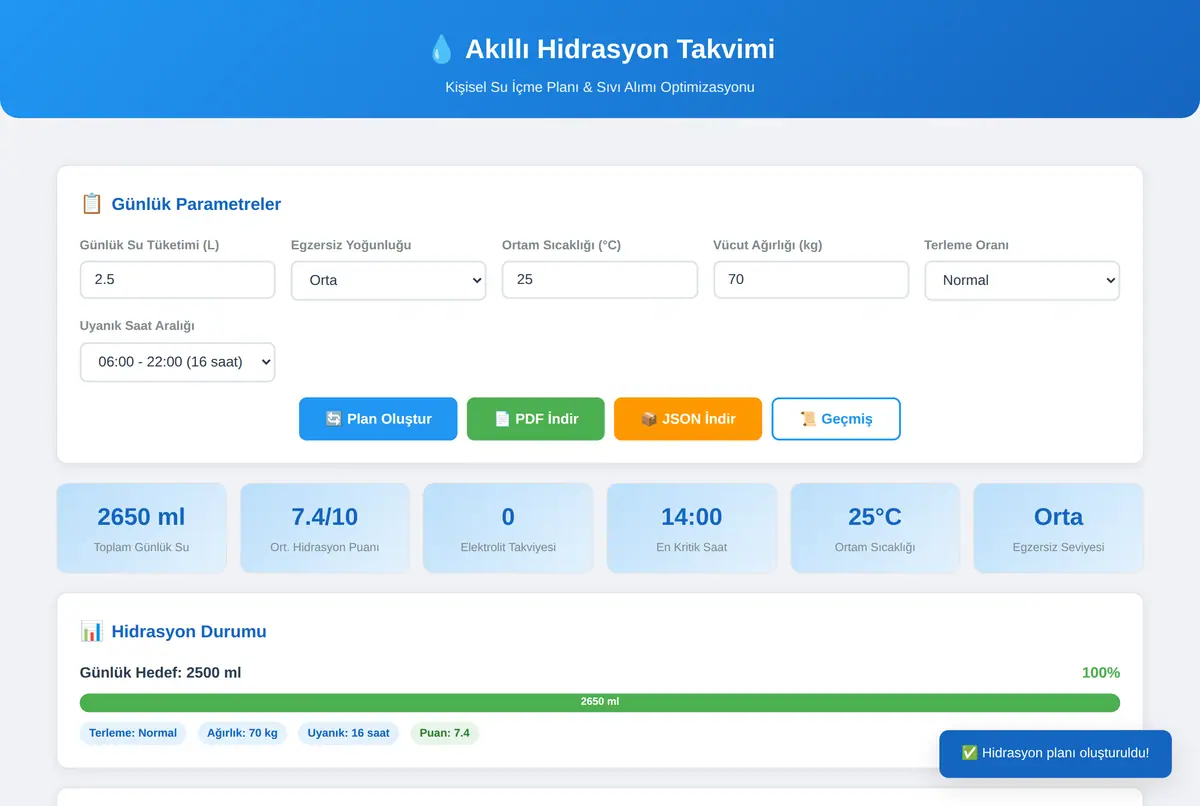Click the Plan Oluştur button
Screen dimensions: 1200x806
coord(378,419)
